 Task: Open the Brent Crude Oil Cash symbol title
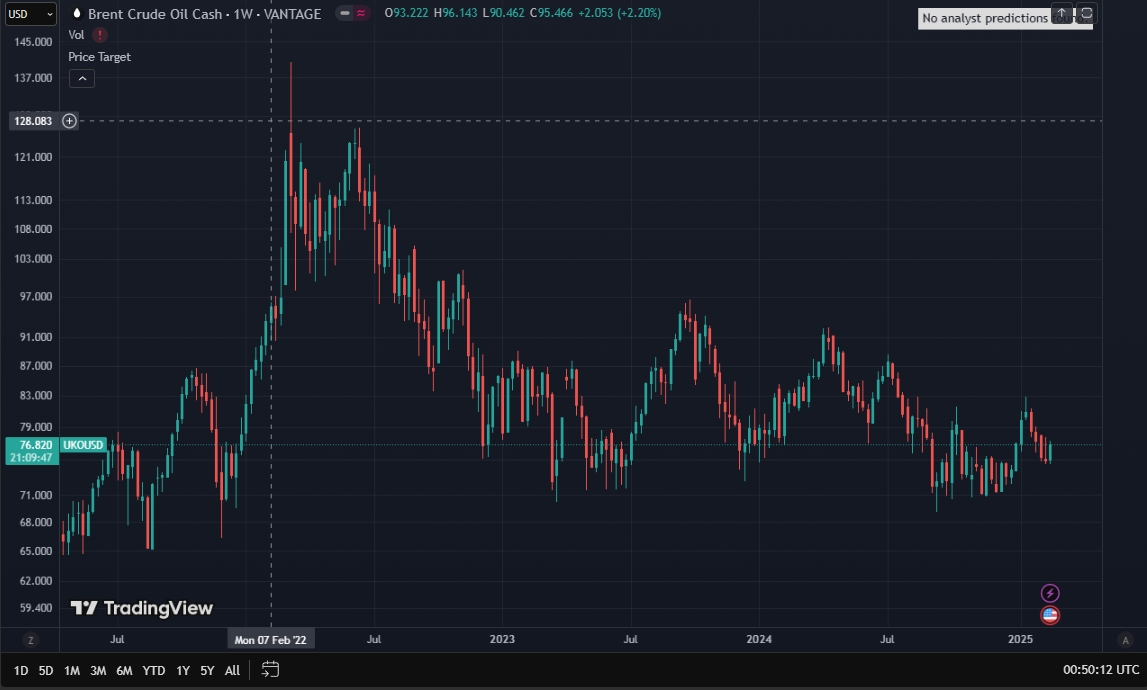click(x=204, y=14)
